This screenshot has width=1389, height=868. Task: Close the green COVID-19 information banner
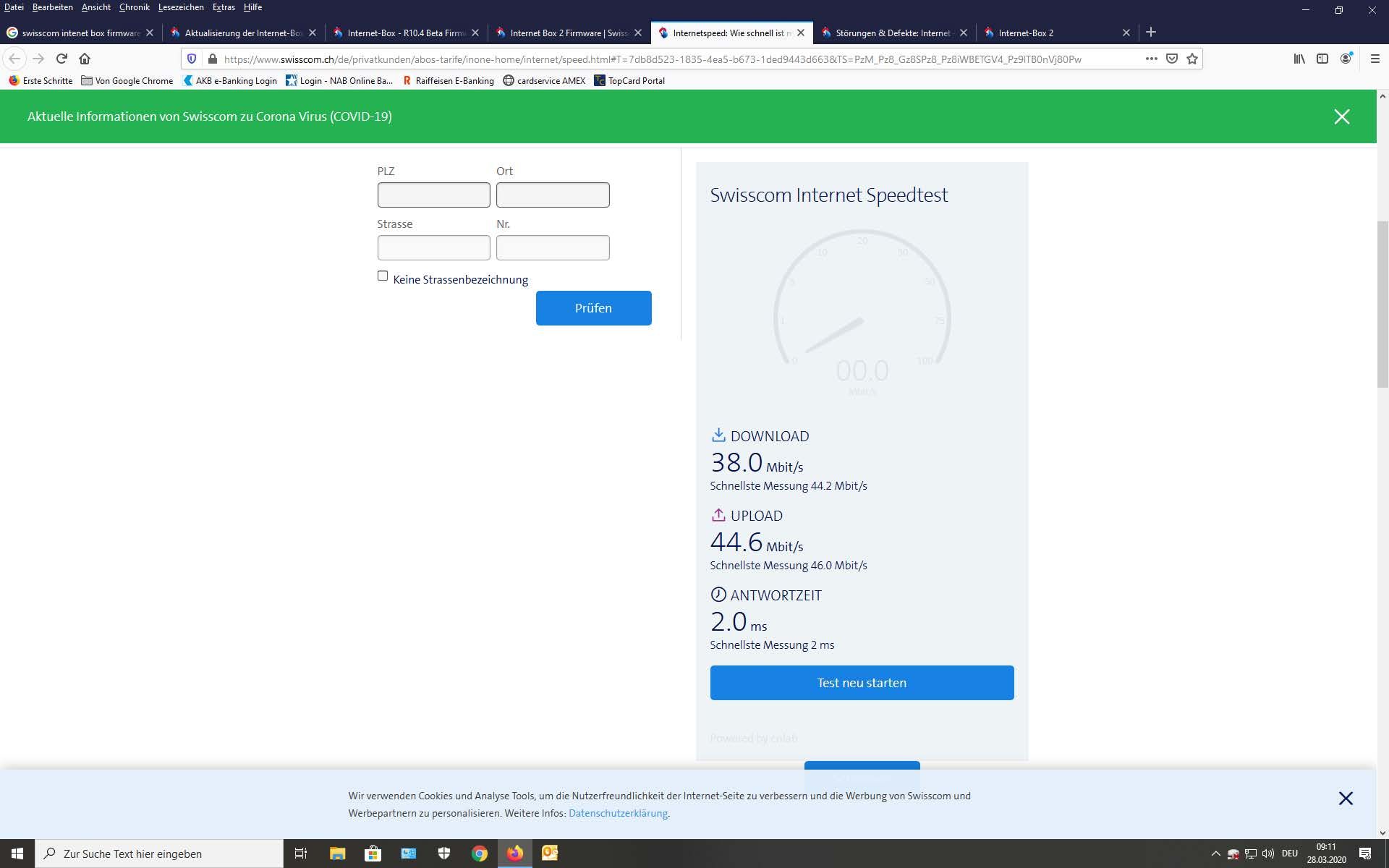pyautogui.click(x=1342, y=116)
